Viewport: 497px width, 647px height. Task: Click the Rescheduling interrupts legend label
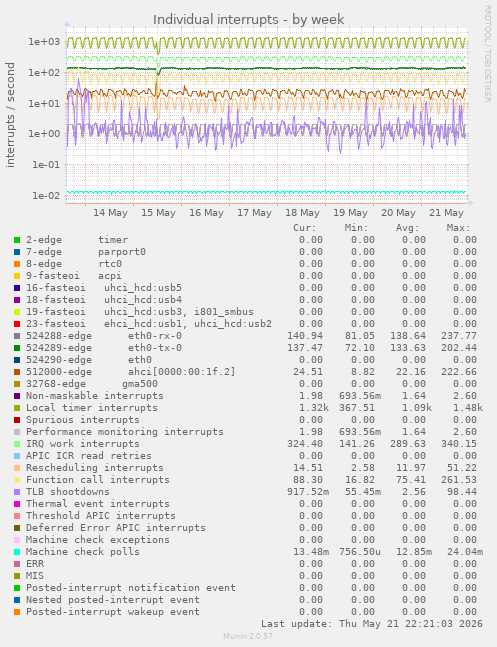pyautogui.click(x=95, y=468)
